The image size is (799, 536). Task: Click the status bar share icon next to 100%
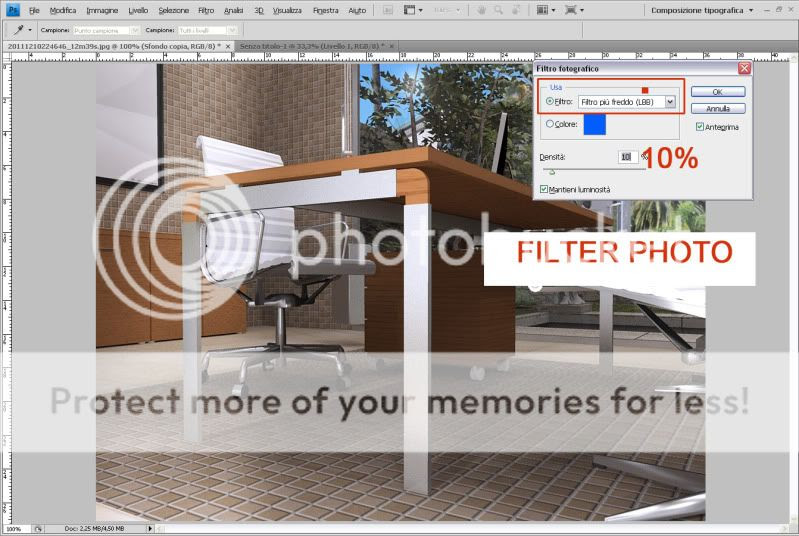click(38, 529)
